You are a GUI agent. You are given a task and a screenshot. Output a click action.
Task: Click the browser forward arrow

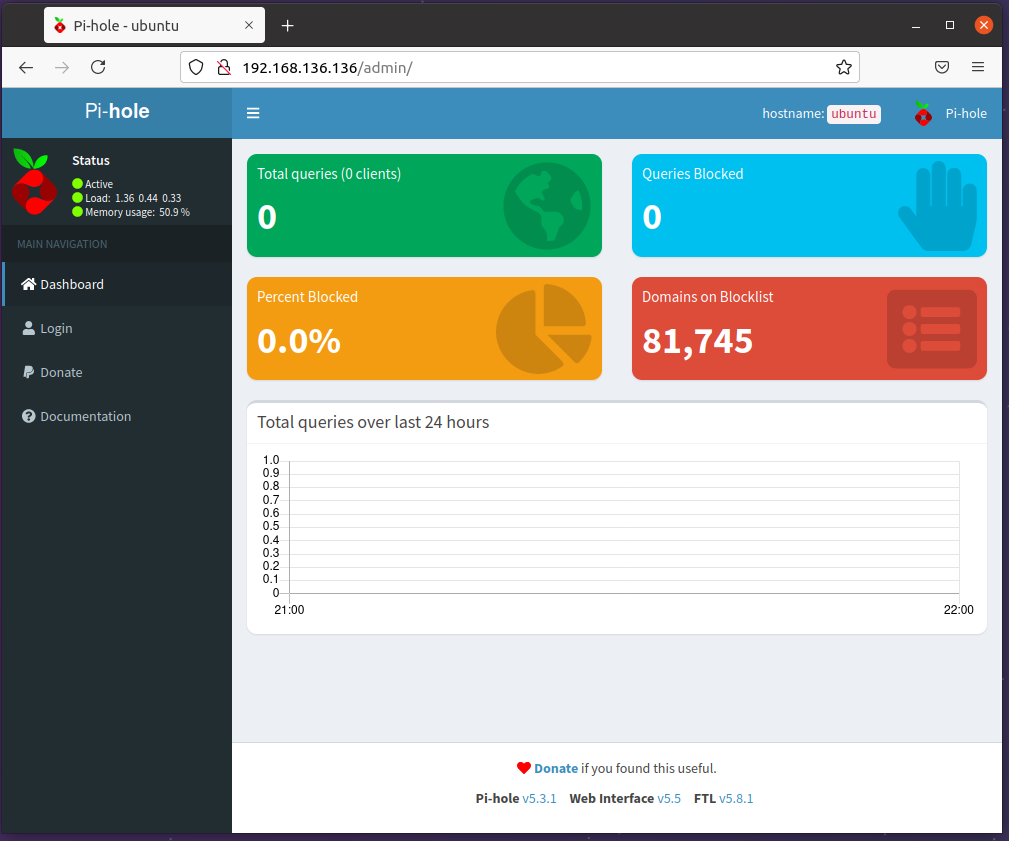click(x=62, y=68)
